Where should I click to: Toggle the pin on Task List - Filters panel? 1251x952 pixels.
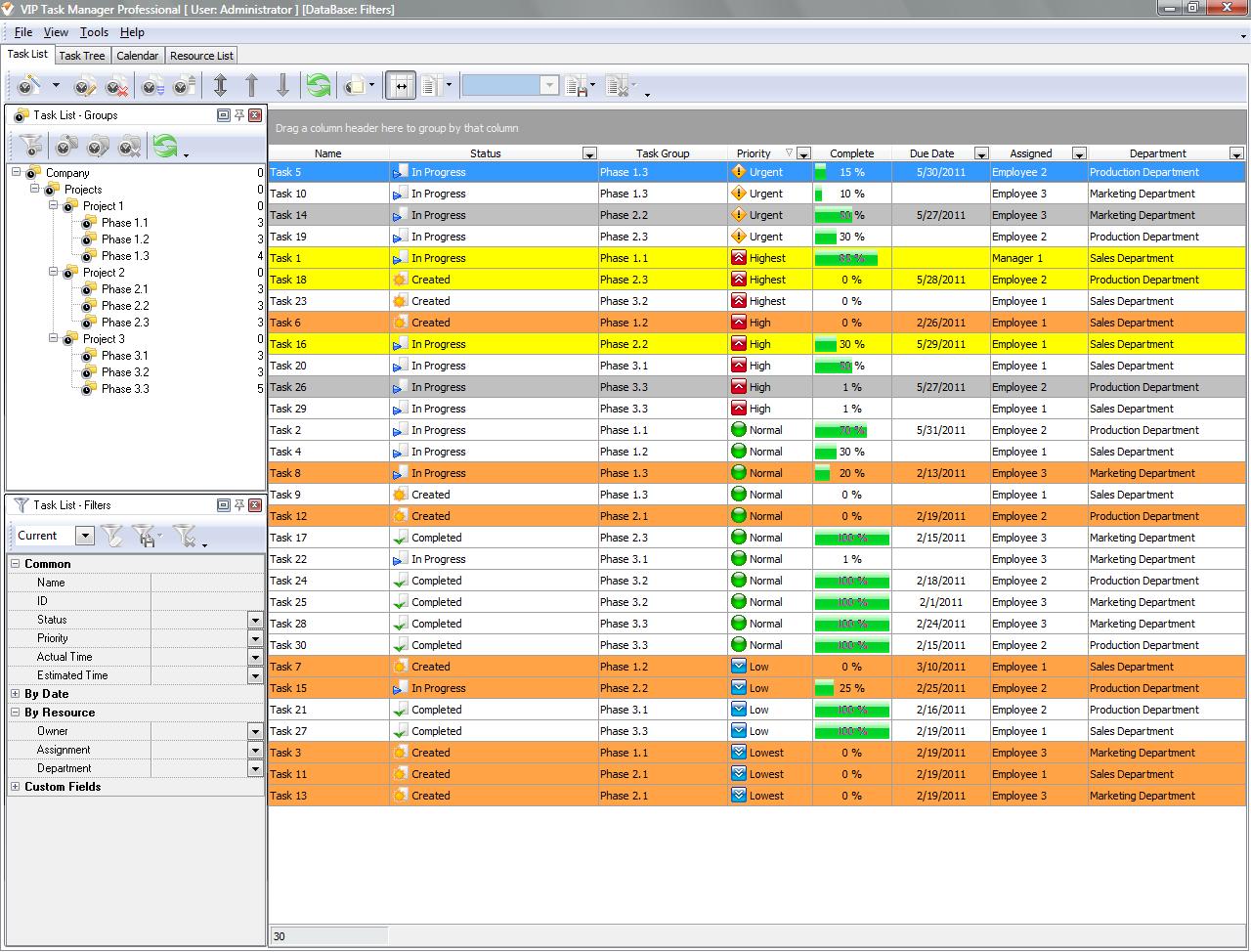(x=239, y=505)
